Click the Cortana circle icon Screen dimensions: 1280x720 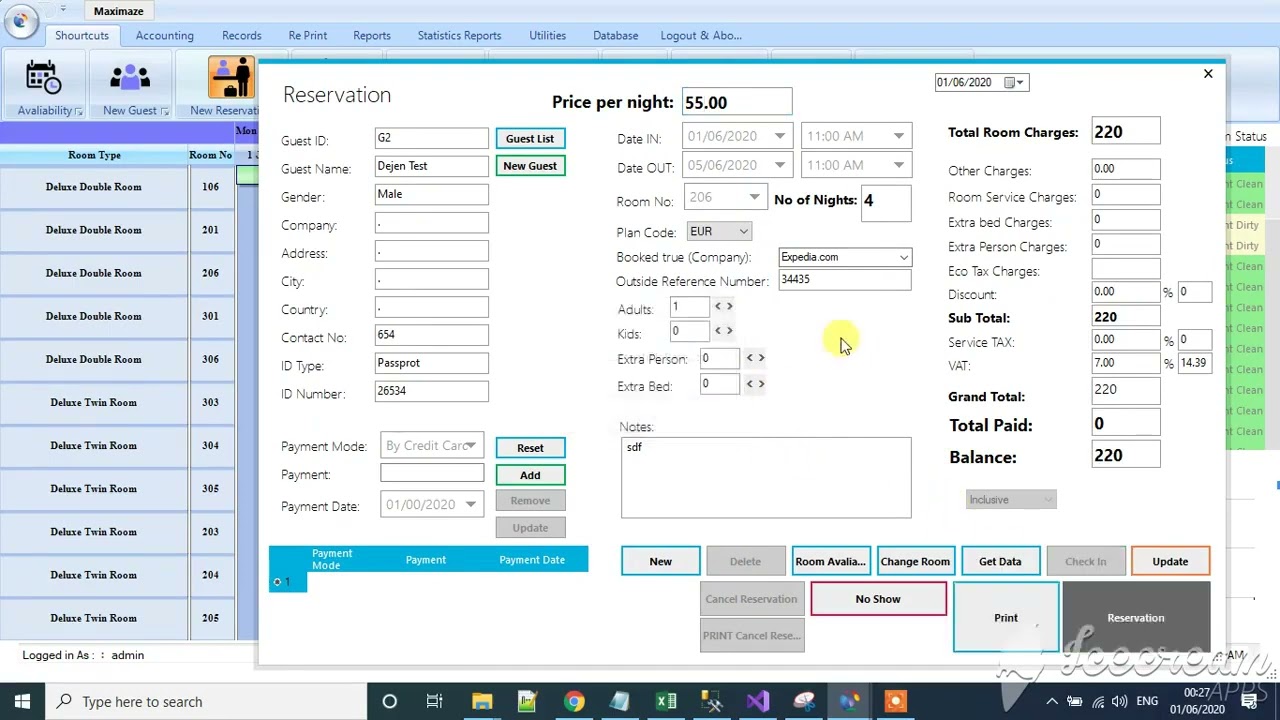390,702
